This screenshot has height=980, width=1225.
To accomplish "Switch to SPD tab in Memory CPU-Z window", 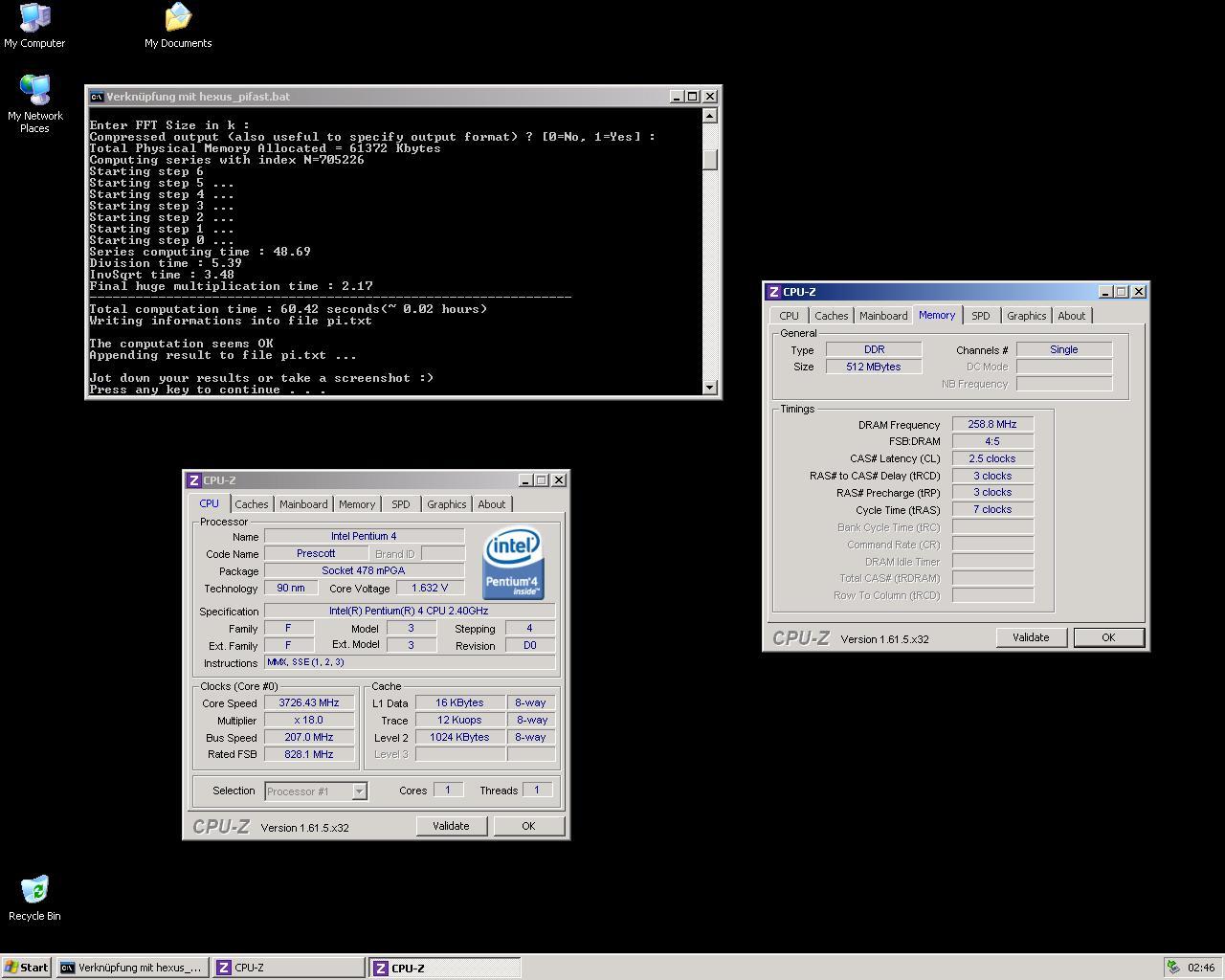I will 981,316.
